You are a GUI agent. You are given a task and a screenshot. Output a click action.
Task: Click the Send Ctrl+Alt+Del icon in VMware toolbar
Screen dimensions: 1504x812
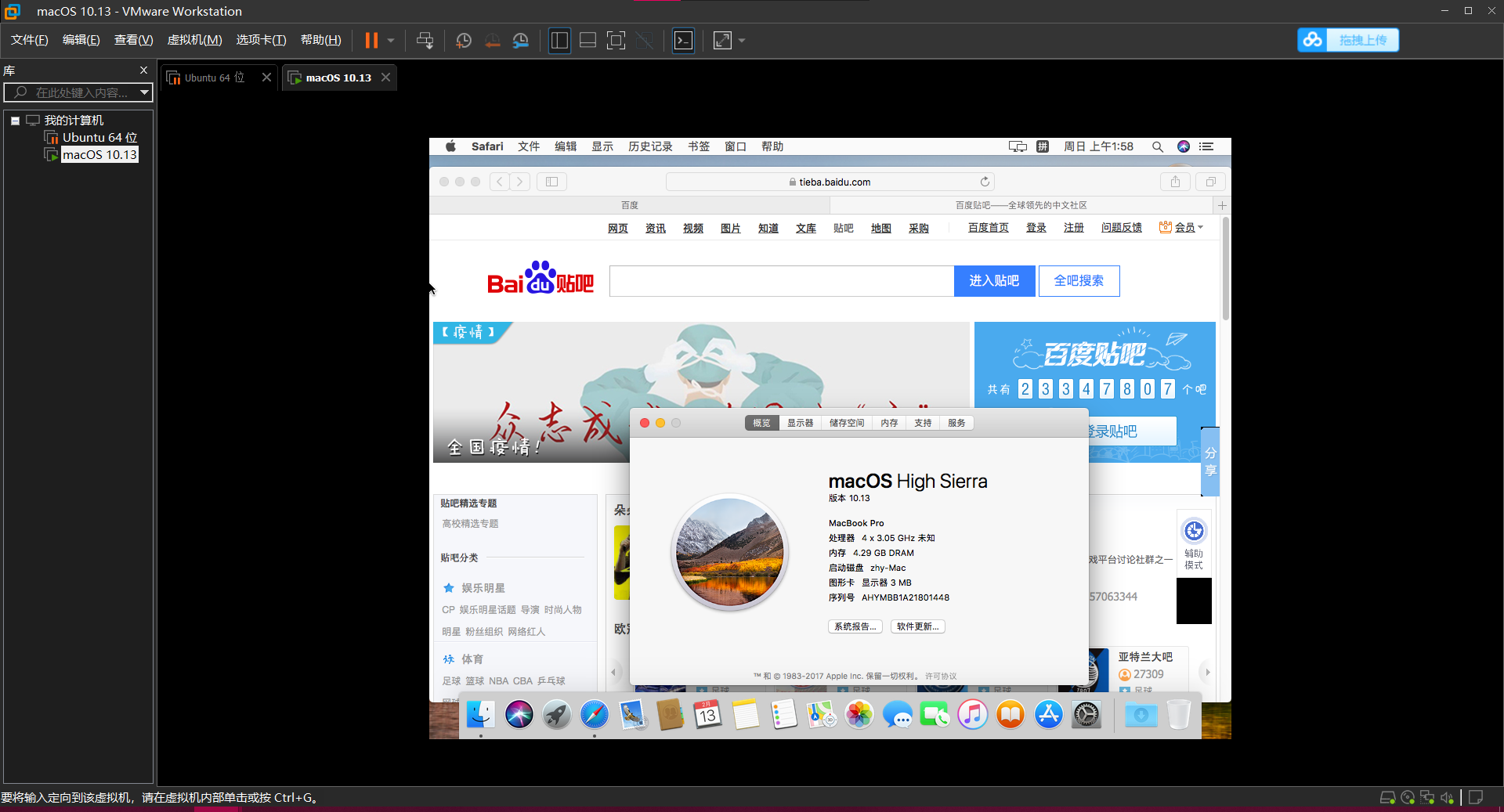(x=425, y=40)
